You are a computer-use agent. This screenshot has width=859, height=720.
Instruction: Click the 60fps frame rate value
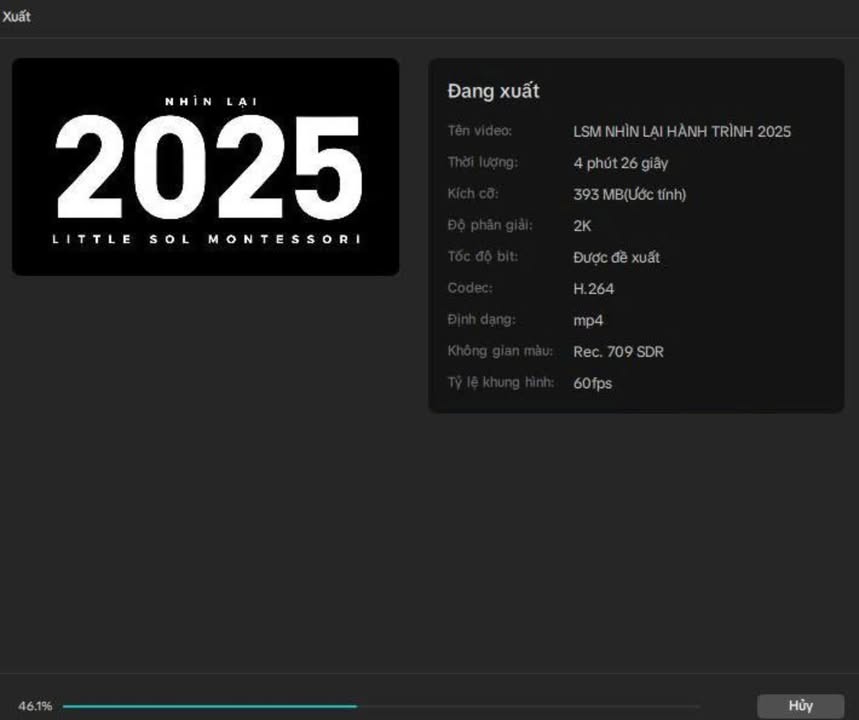click(x=593, y=383)
